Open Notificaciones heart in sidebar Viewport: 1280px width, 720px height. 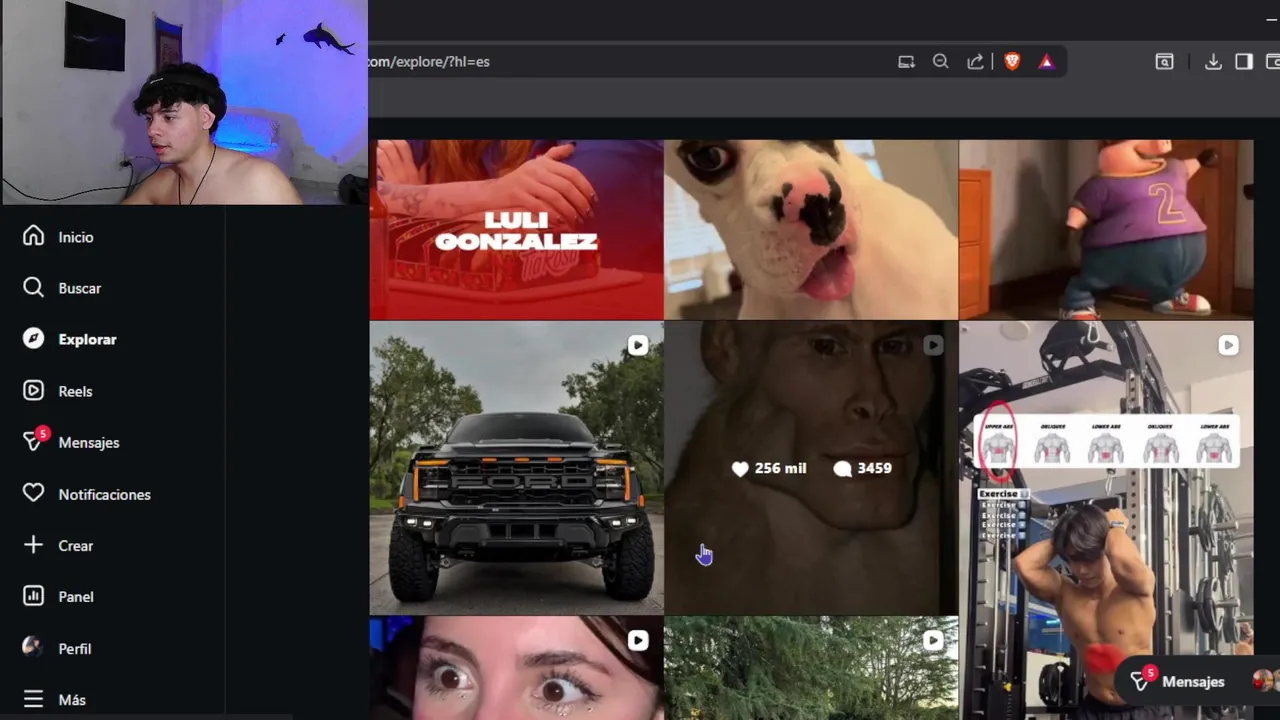[x=88, y=494]
